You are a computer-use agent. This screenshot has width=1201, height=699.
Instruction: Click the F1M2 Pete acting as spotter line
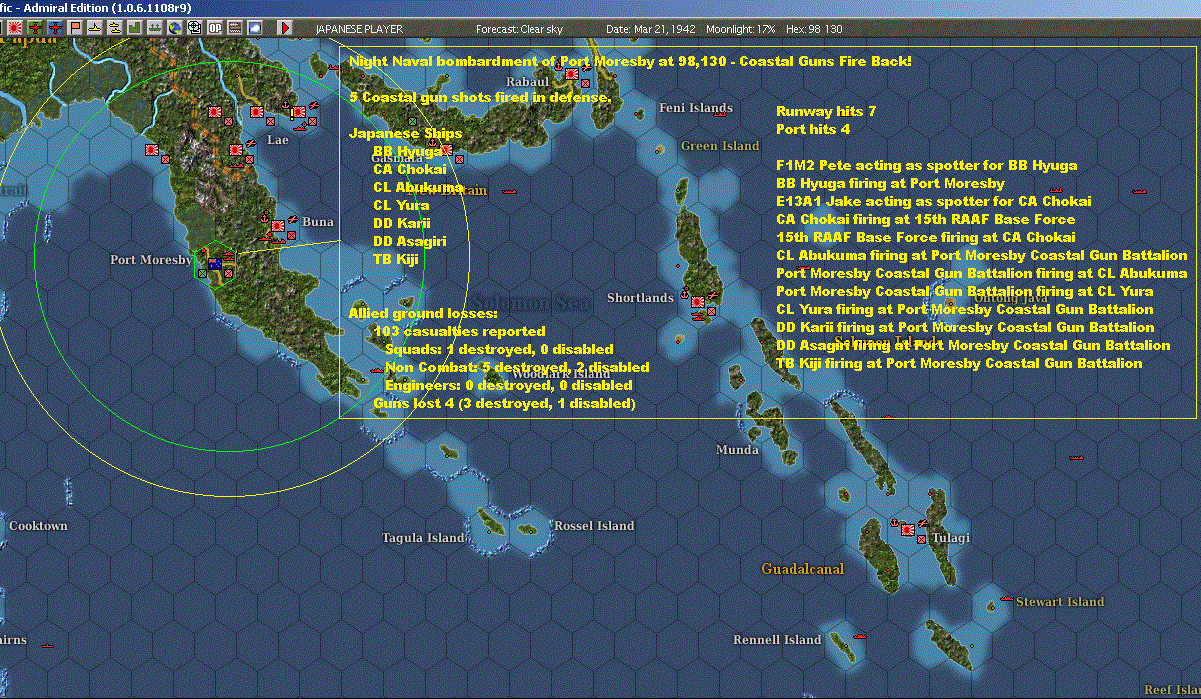click(926, 166)
